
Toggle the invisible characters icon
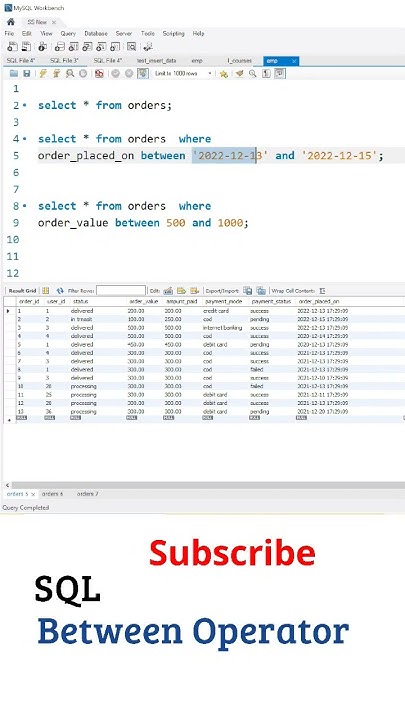[x=266, y=73]
